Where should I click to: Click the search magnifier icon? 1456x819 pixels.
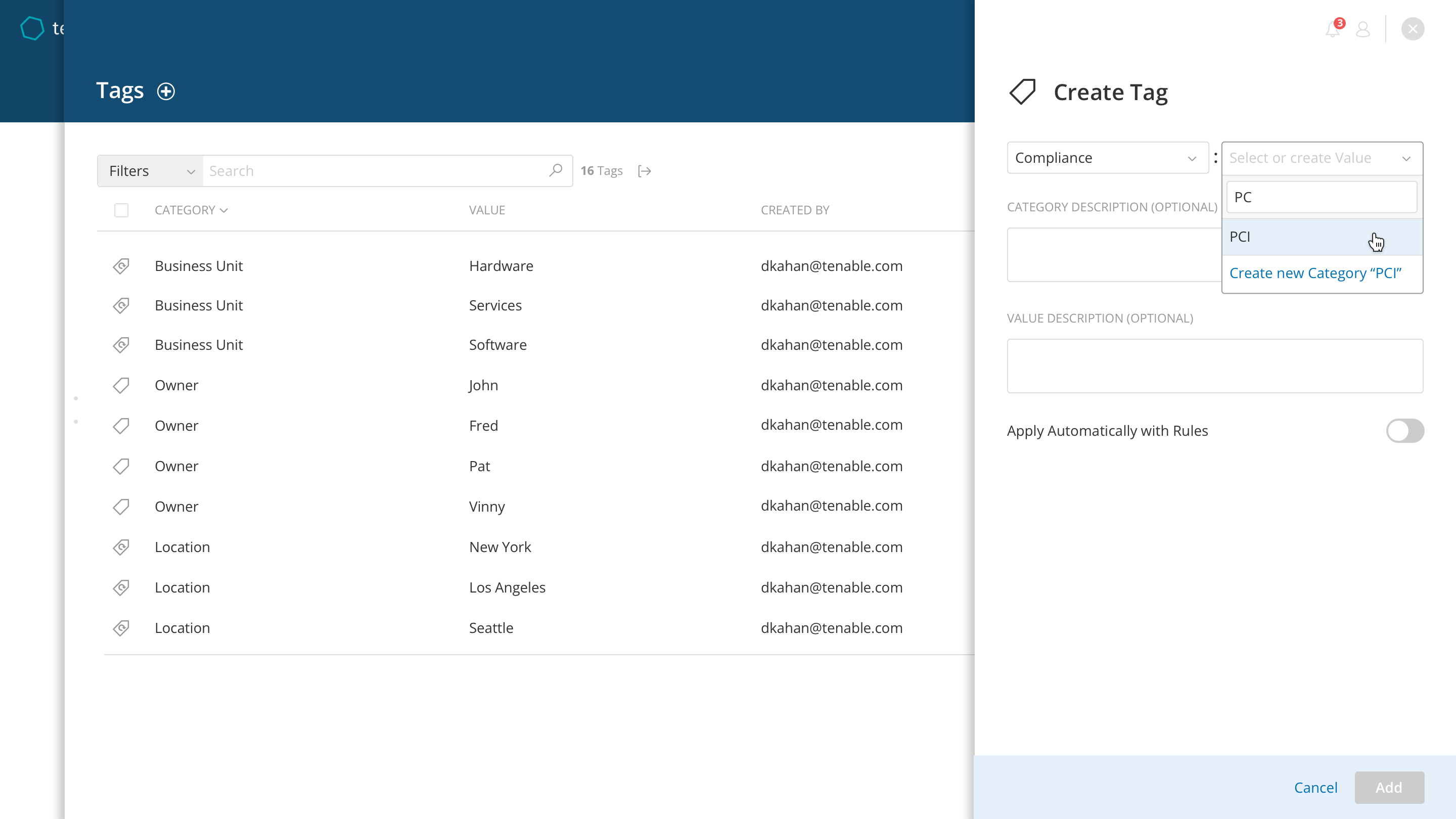[x=556, y=170]
